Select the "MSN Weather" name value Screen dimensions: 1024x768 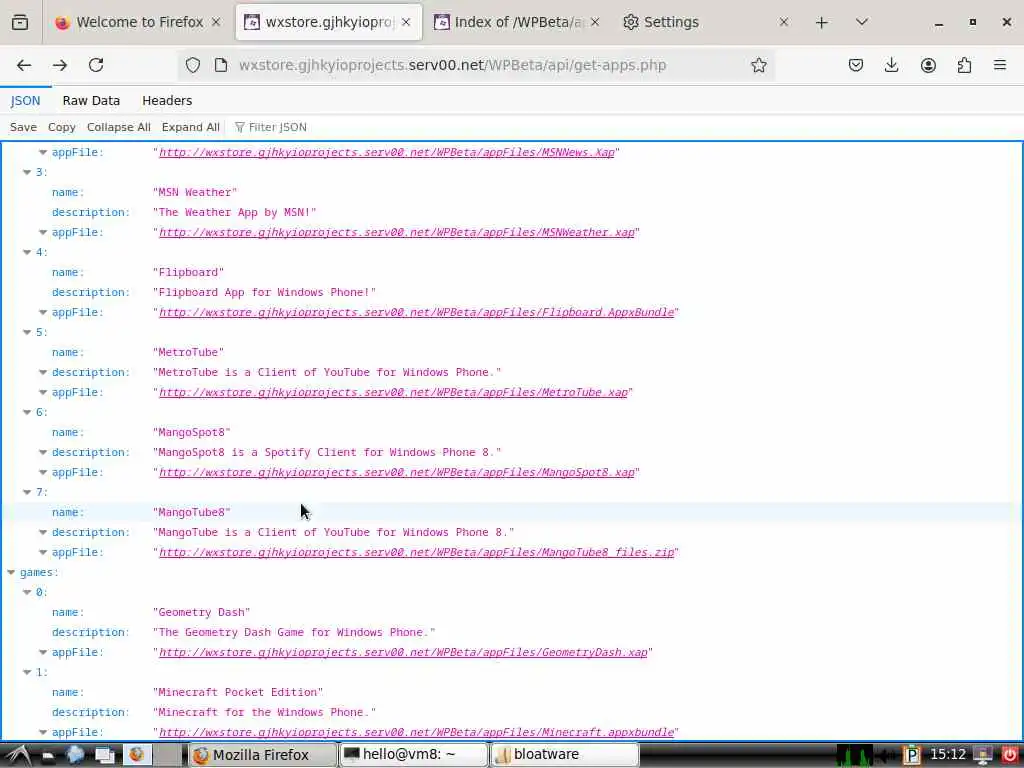click(x=195, y=192)
